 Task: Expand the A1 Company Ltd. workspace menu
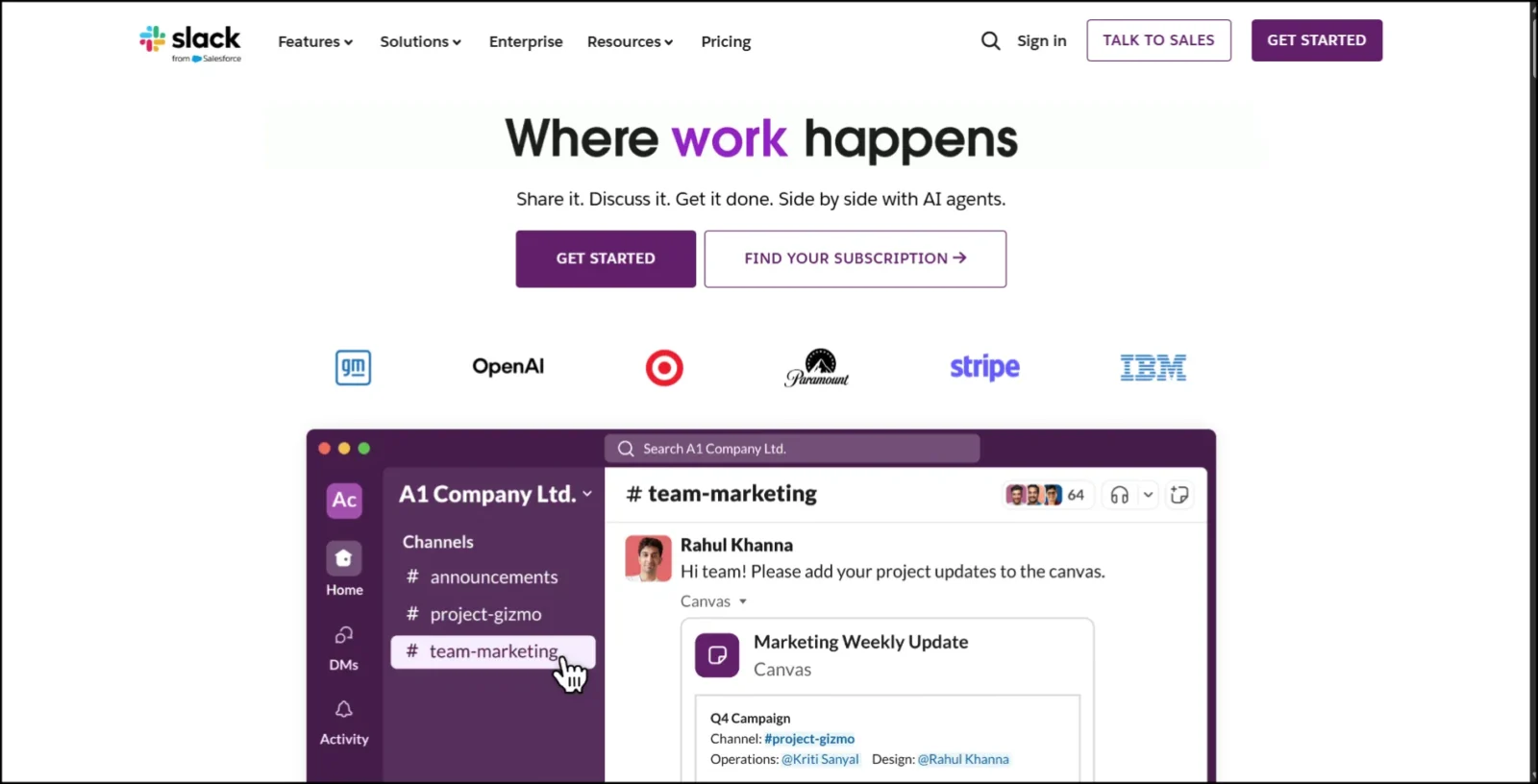click(587, 494)
